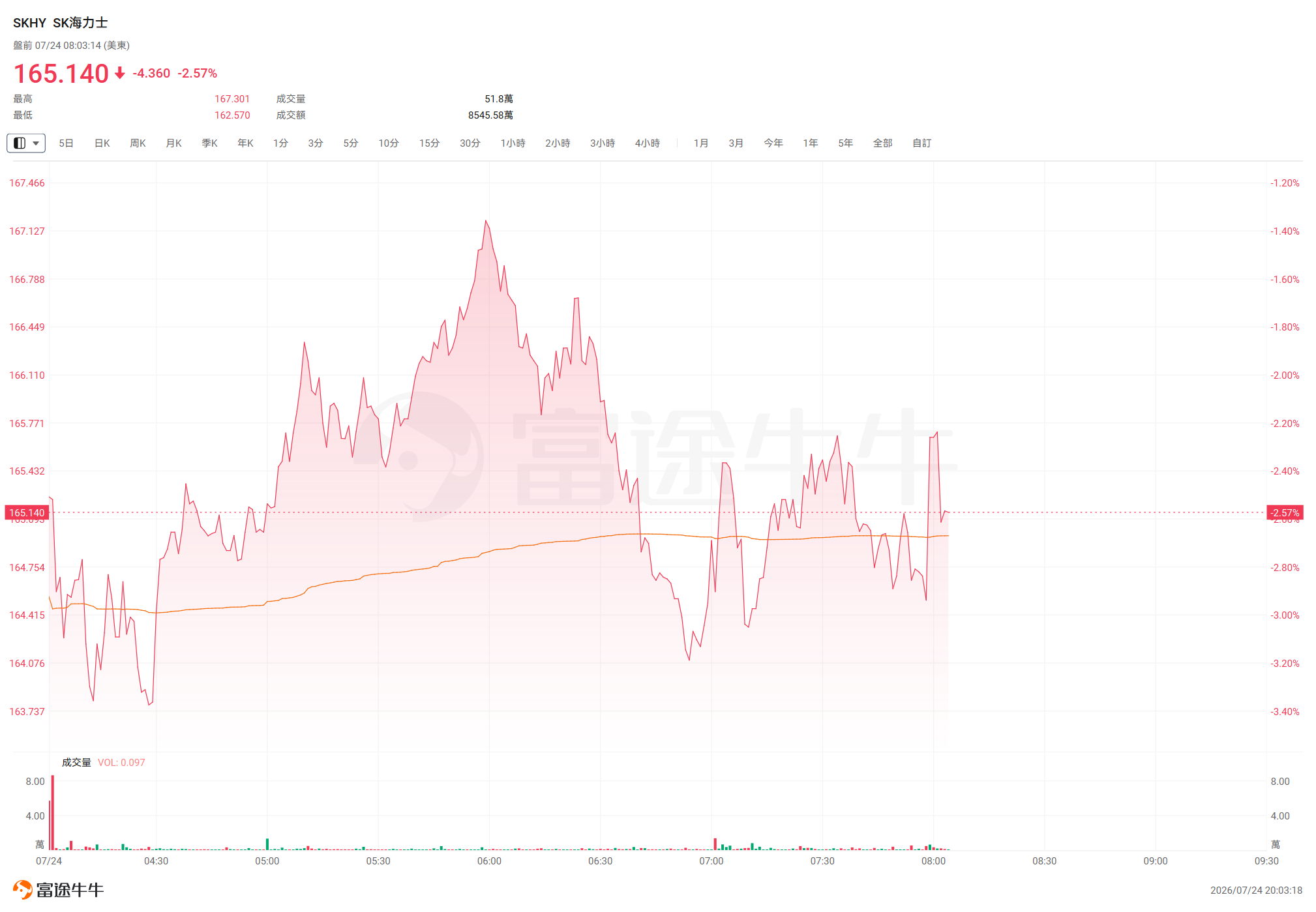Click the Futu logo at the bottom

[58, 890]
